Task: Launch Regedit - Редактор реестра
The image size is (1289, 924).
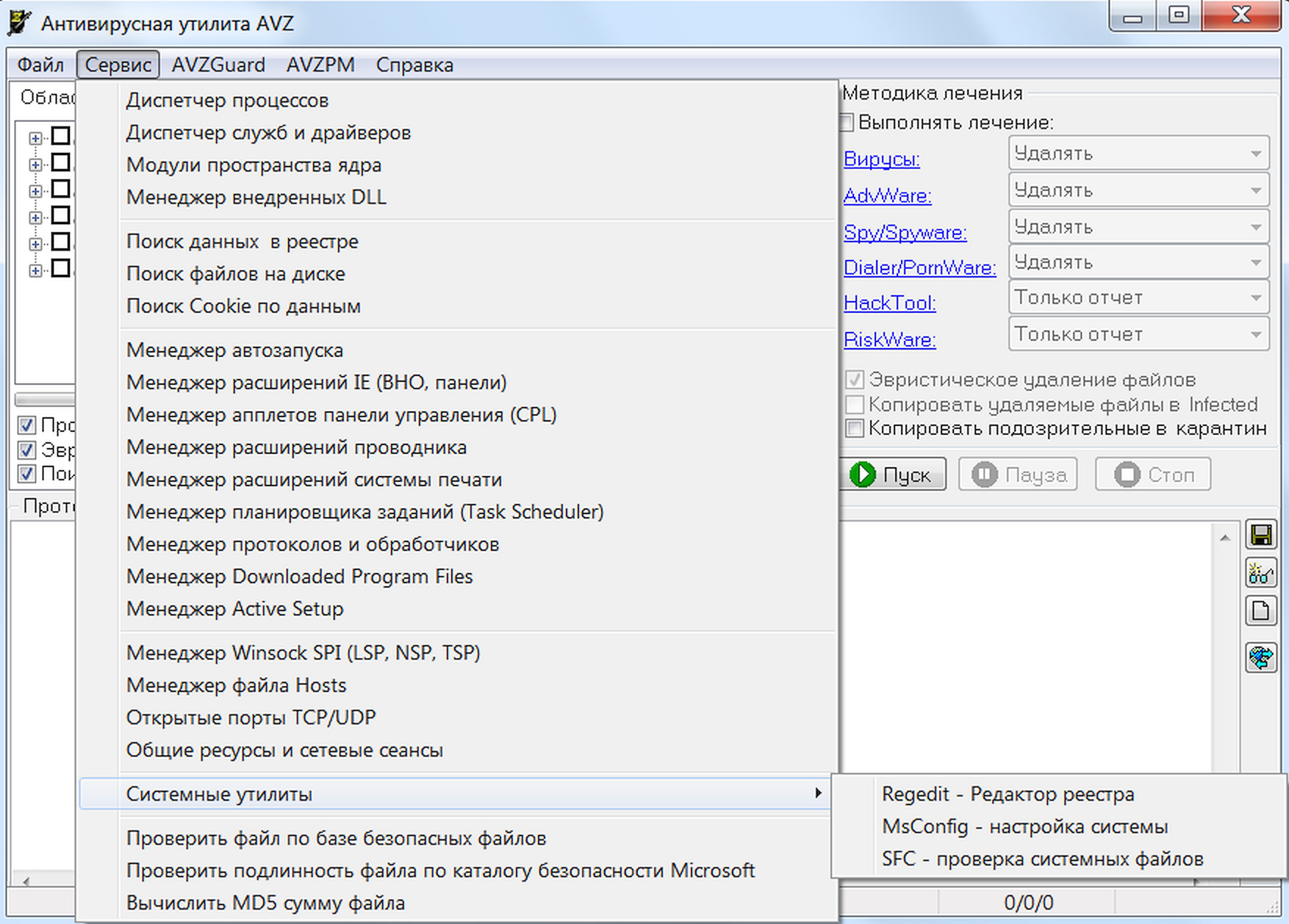Action: (1059, 794)
